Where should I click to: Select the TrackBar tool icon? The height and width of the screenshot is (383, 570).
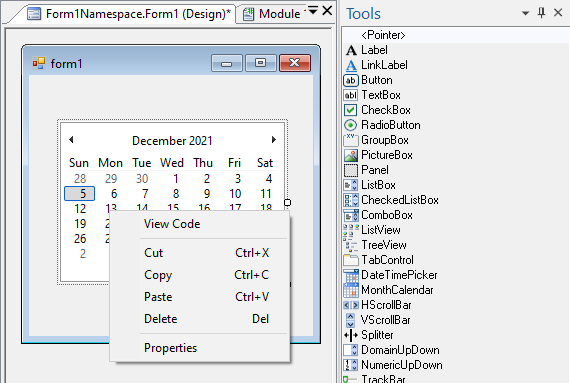coord(351,379)
